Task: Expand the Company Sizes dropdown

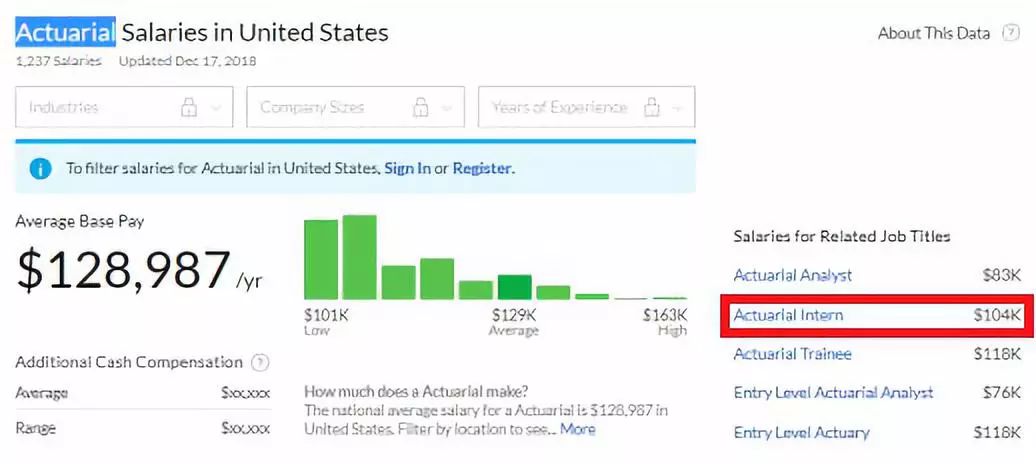Action: pos(355,106)
